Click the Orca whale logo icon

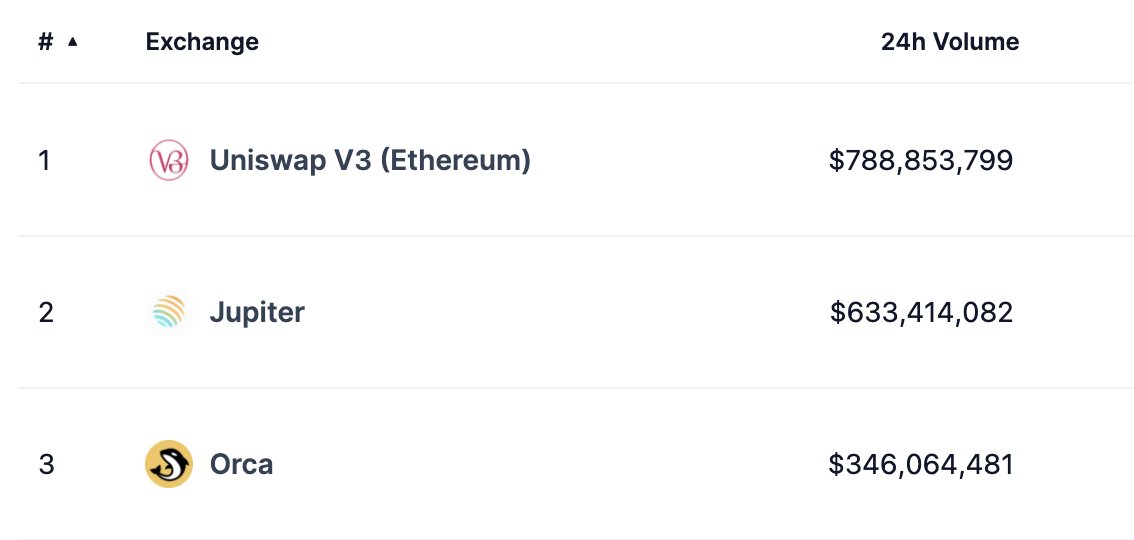point(169,464)
